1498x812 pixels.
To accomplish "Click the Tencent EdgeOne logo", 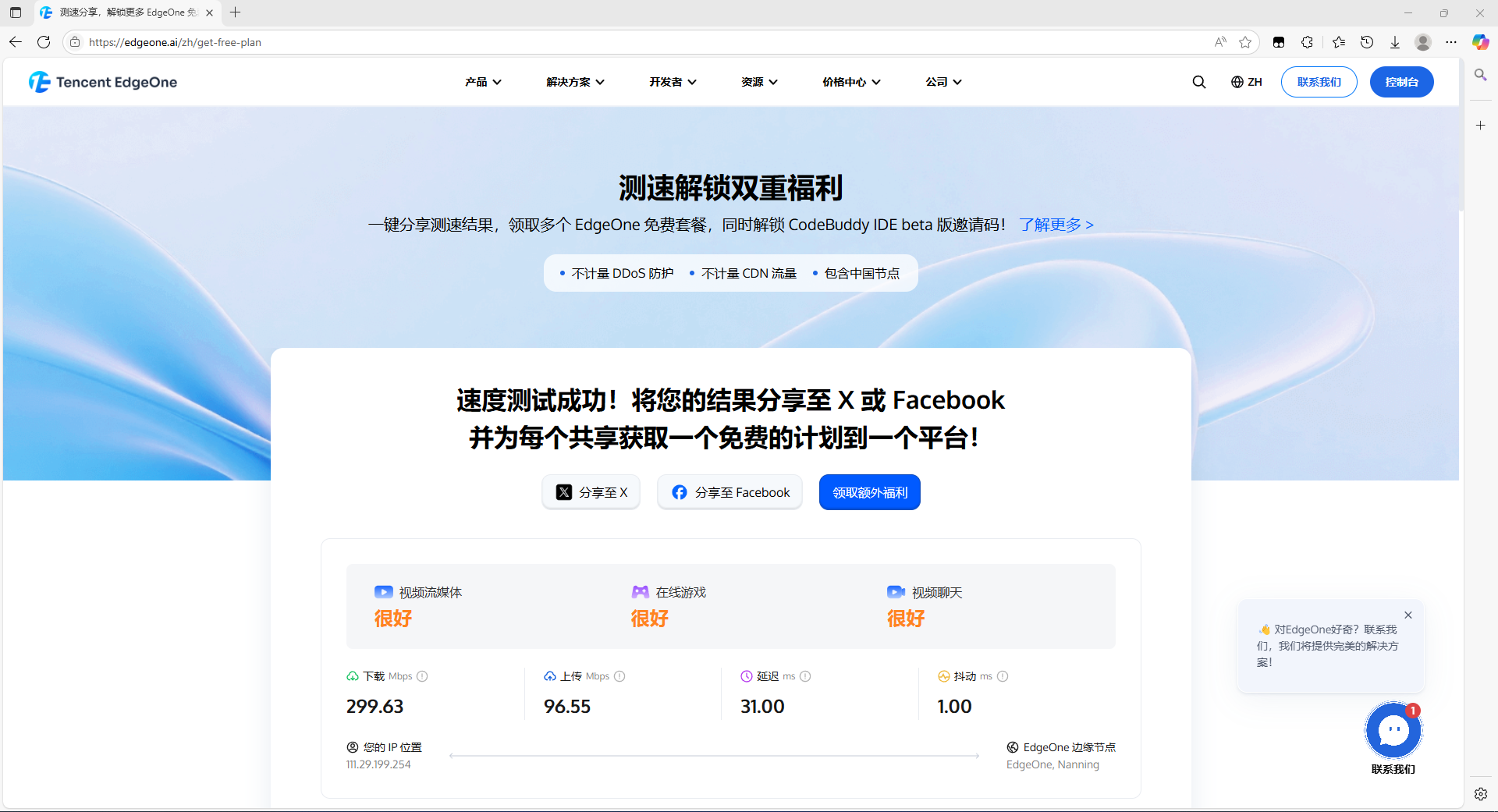I will pos(102,81).
